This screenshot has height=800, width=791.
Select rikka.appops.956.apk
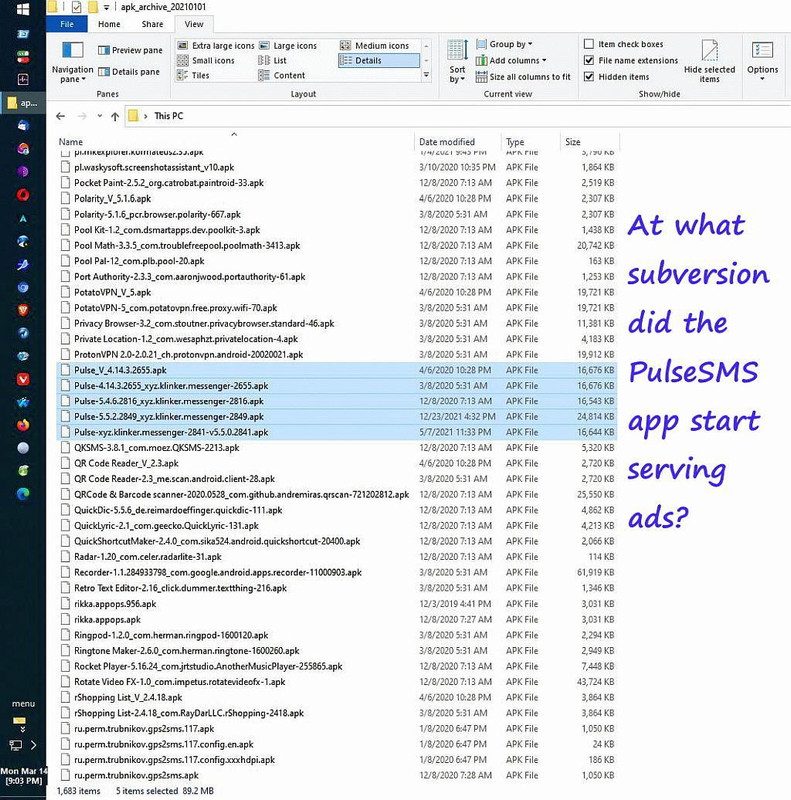pyautogui.click(x=337, y=604)
